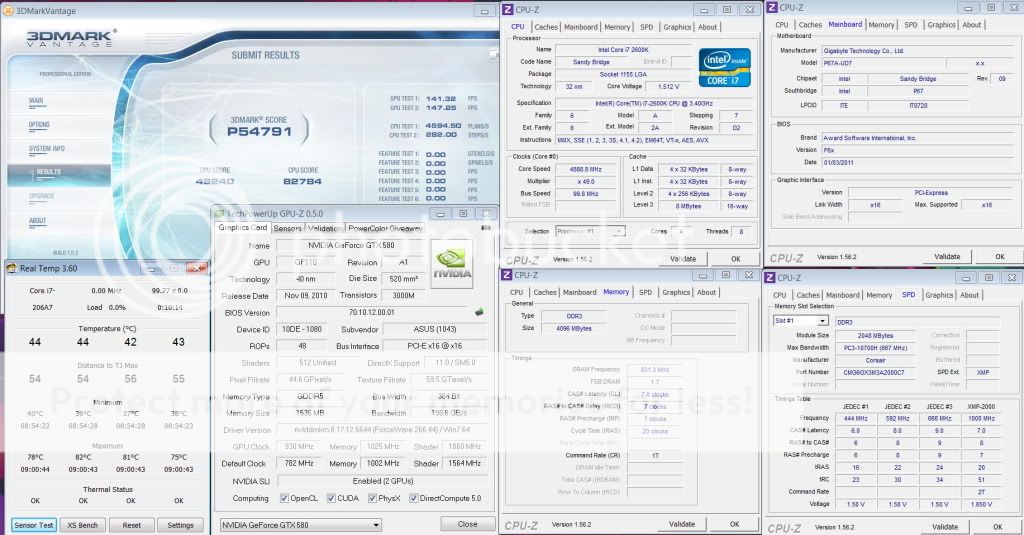Click Validate in CPU-Z Memory window

coord(682,524)
